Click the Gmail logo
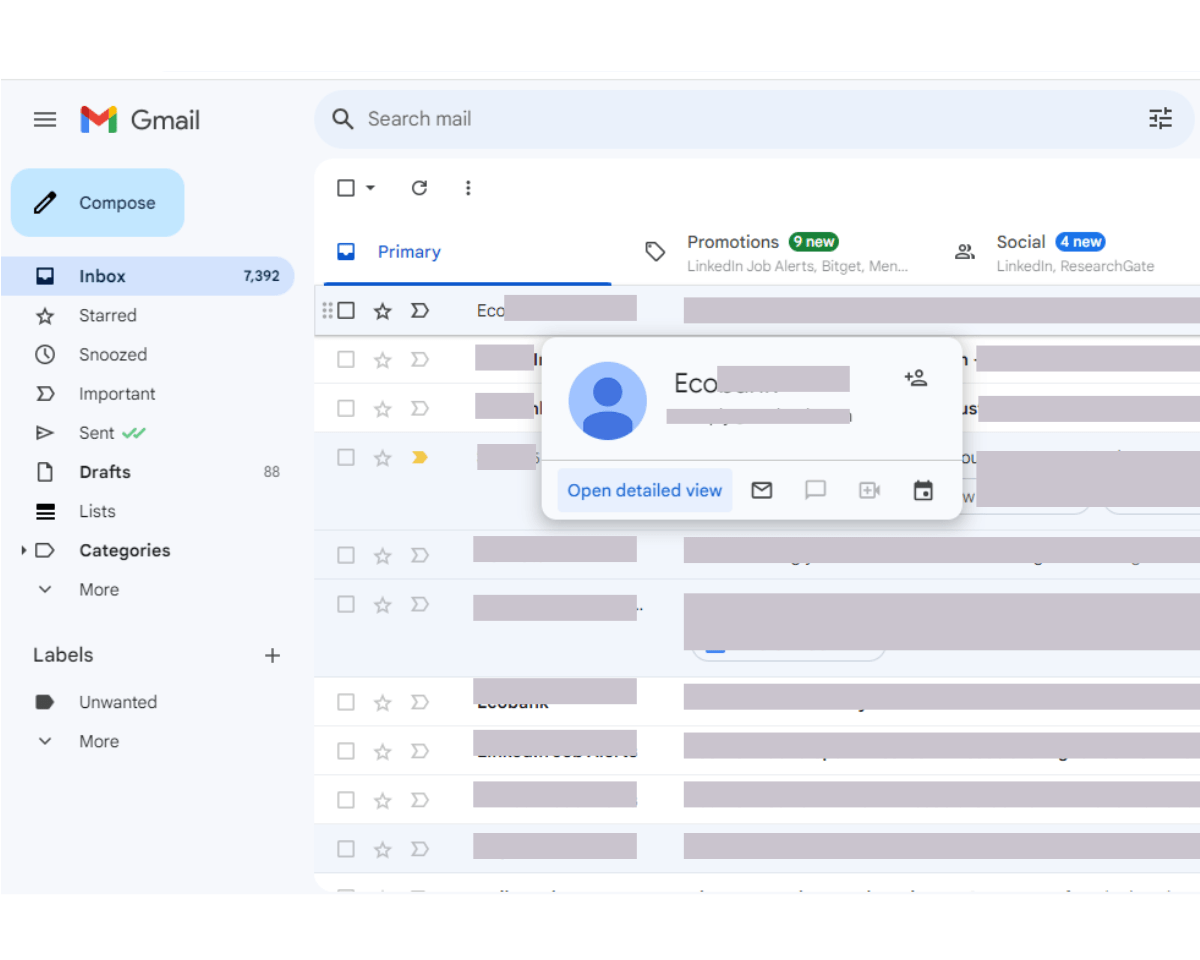 (140, 120)
